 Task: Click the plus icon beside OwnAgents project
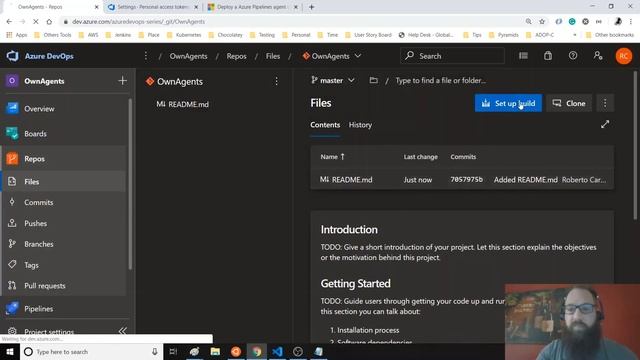pyautogui.click(x=122, y=81)
